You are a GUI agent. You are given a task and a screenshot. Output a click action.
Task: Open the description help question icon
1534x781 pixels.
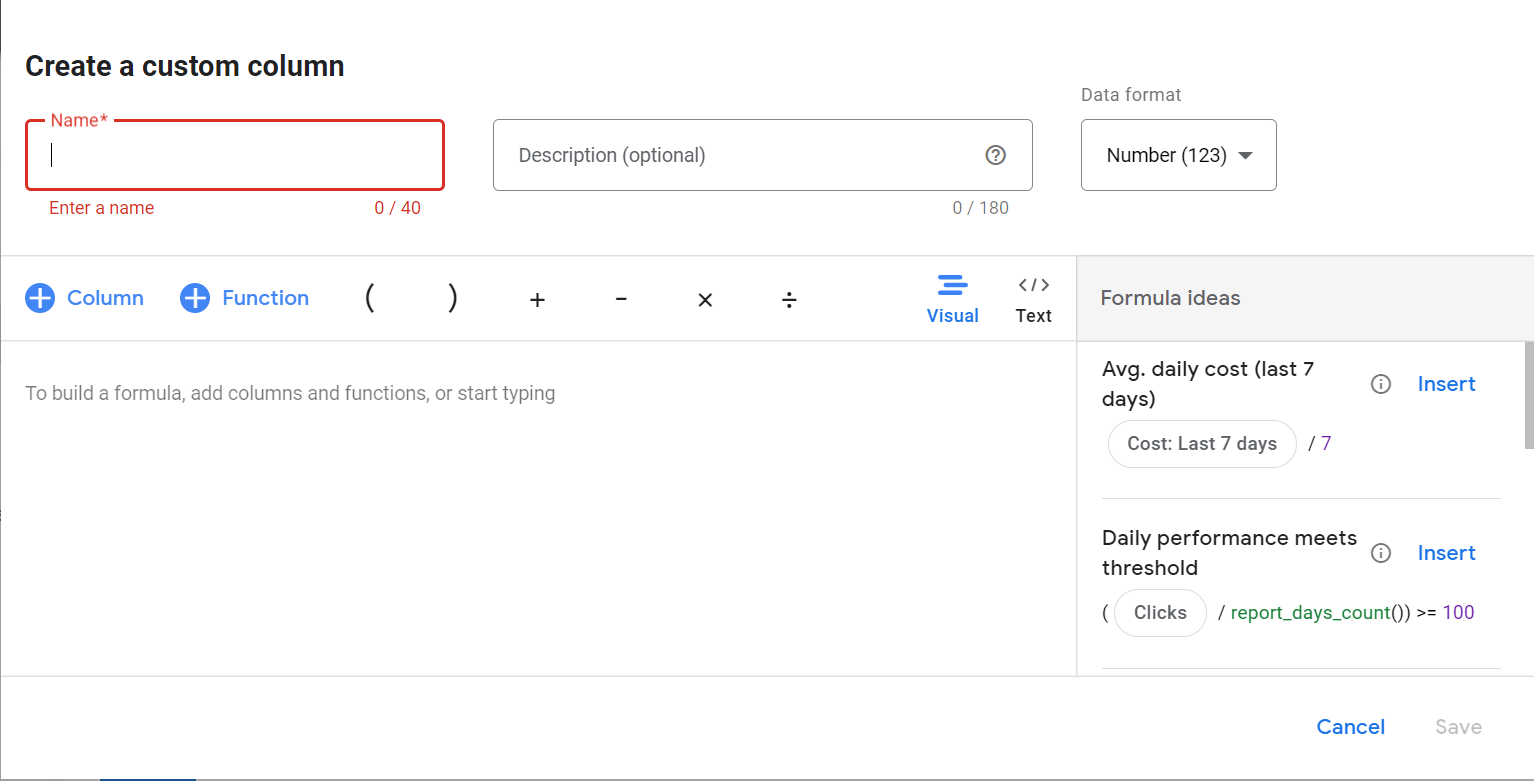(995, 155)
